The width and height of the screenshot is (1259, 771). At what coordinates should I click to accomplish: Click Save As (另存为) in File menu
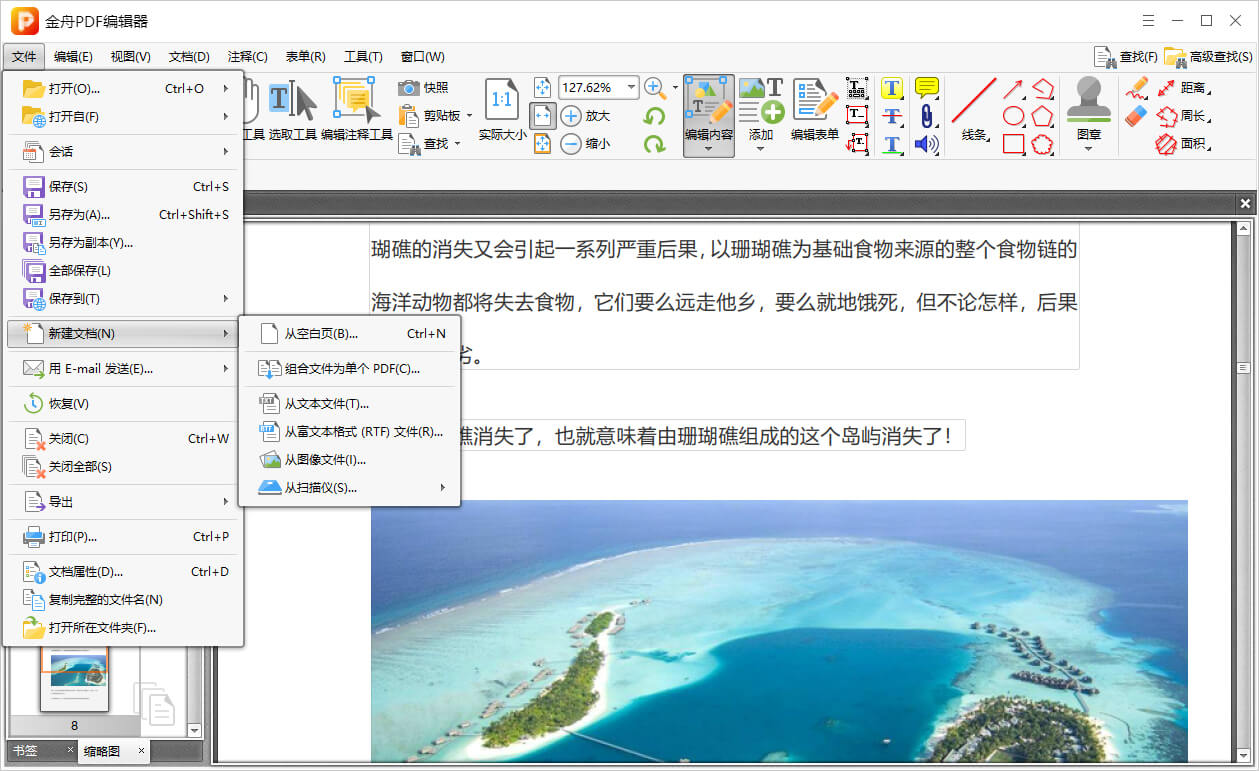pyautogui.click(x=80, y=215)
